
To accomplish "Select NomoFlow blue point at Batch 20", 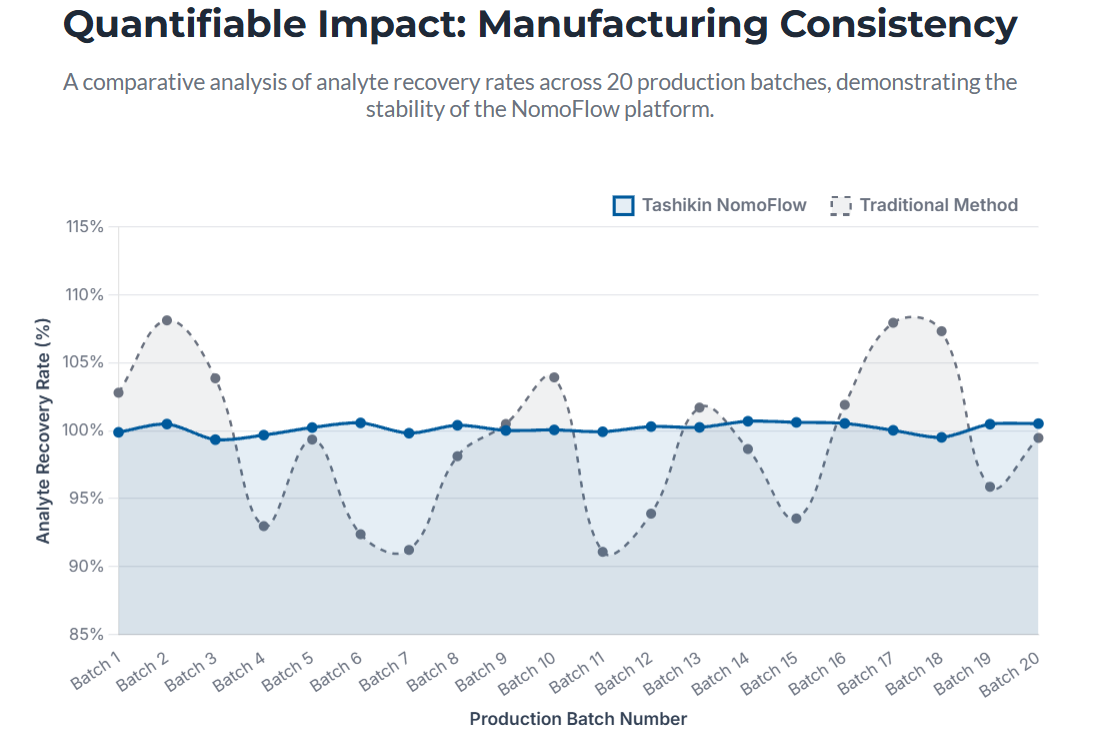I will pyautogui.click(x=1038, y=424).
